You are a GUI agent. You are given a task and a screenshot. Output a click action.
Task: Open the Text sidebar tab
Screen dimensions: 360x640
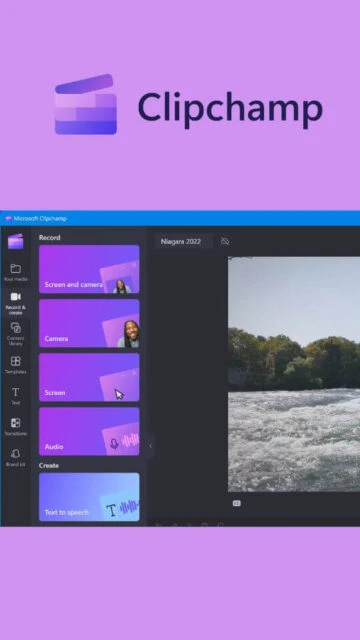pos(16,396)
